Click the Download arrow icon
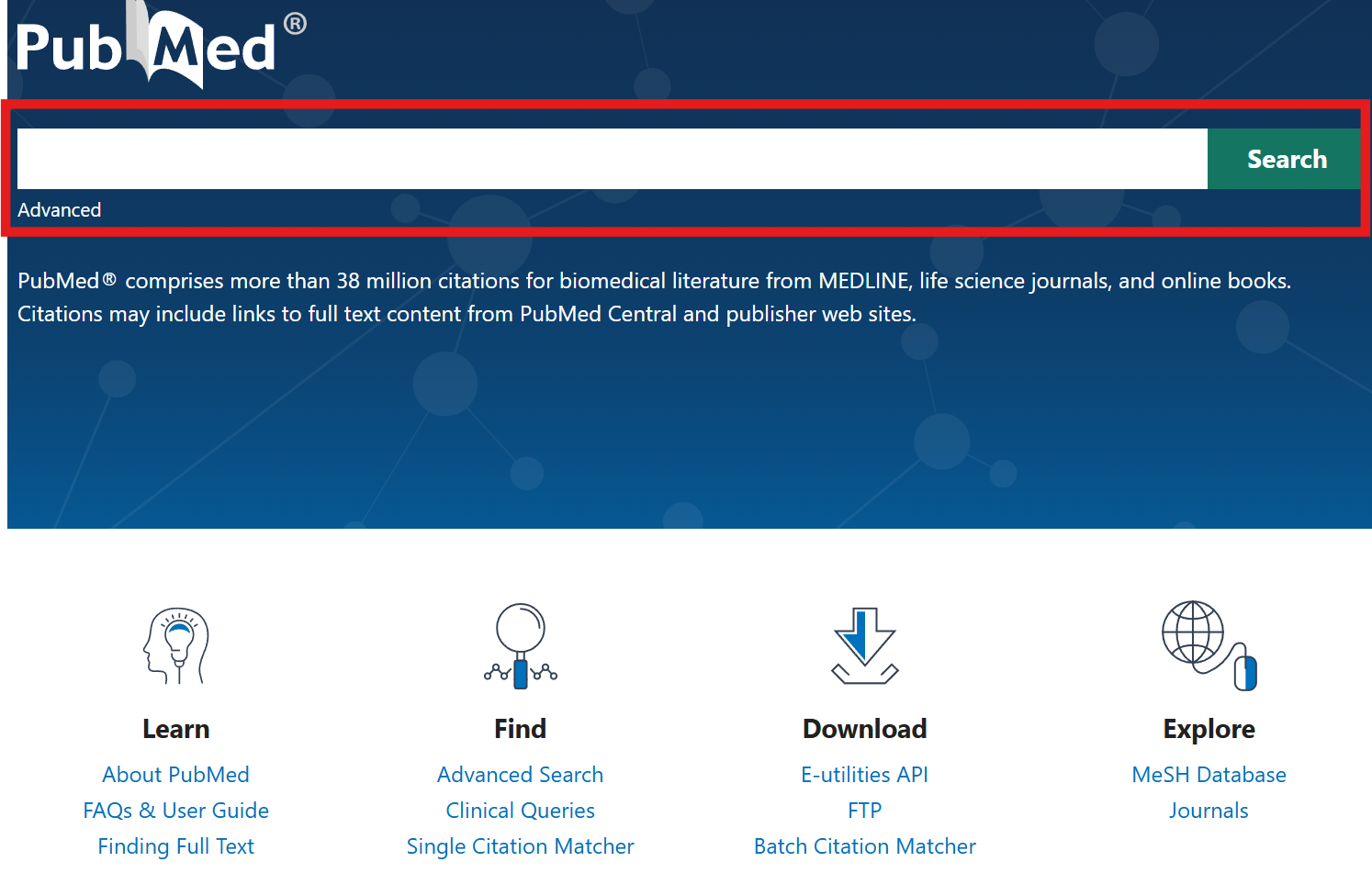 point(865,645)
